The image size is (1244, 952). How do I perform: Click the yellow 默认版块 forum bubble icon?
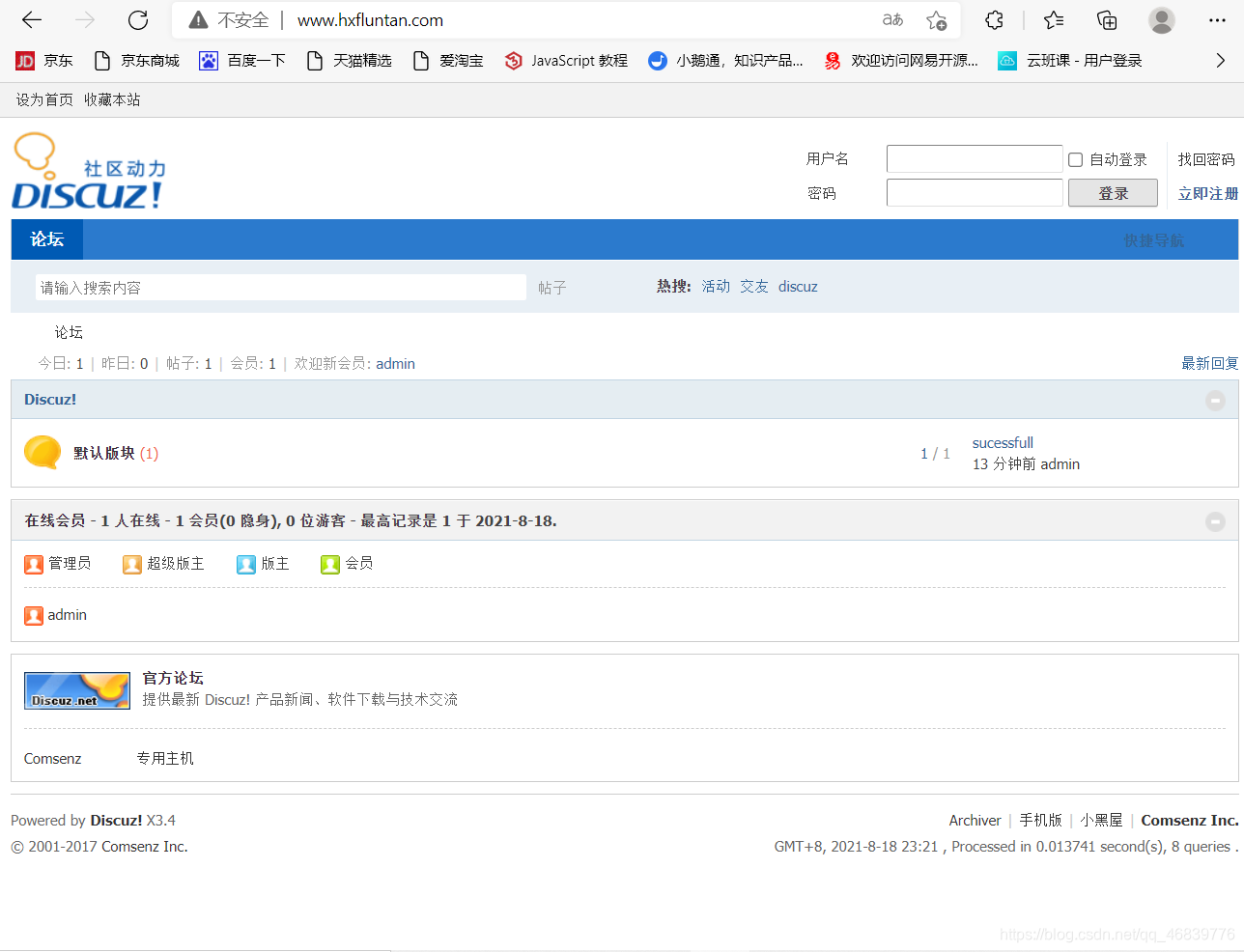[x=42, y=452]
